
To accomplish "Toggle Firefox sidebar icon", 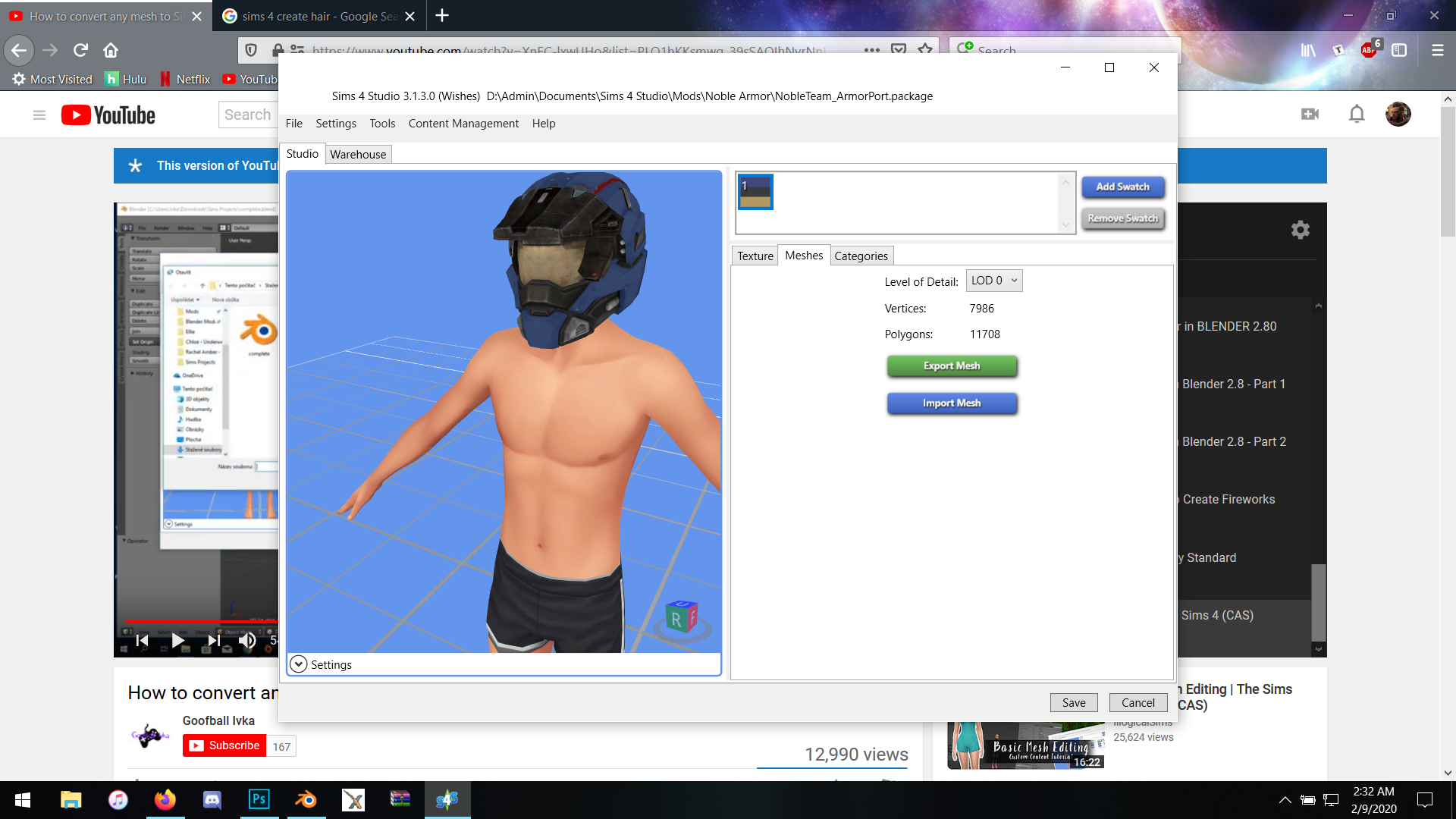I will [1399, 50].
